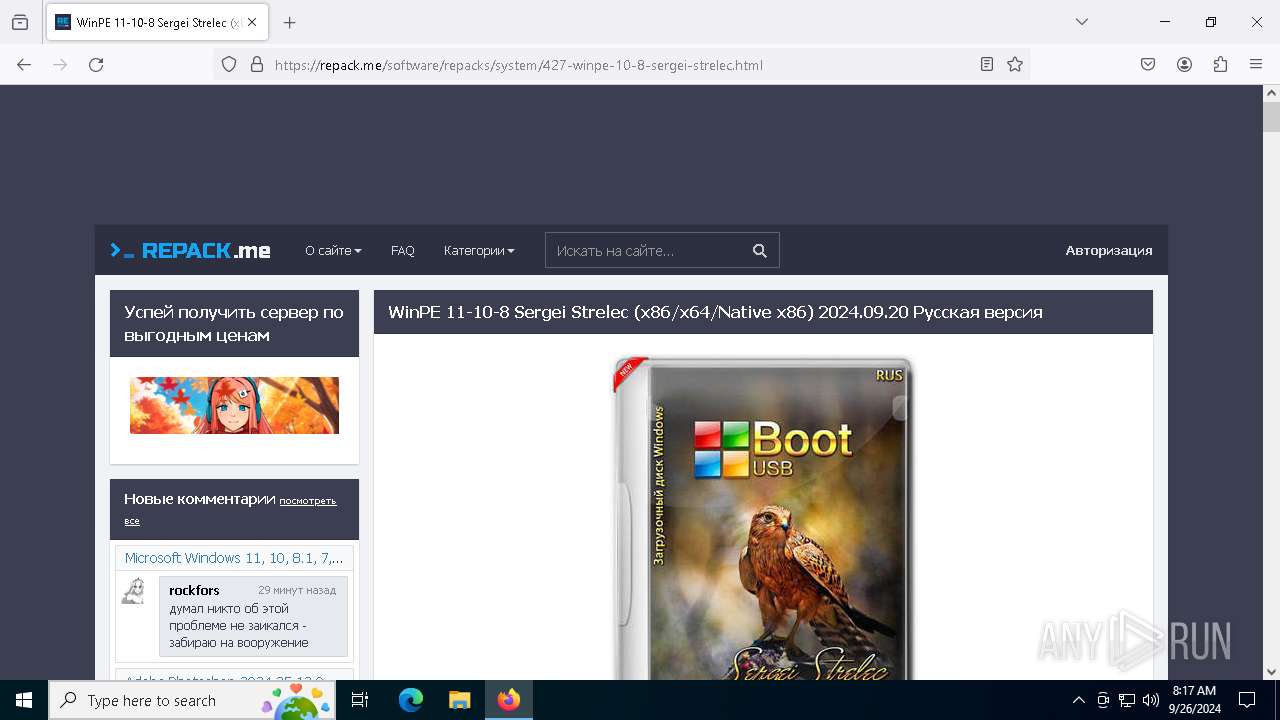
Task: Open the FAQ menu item
Action: (x=403, y=250)
